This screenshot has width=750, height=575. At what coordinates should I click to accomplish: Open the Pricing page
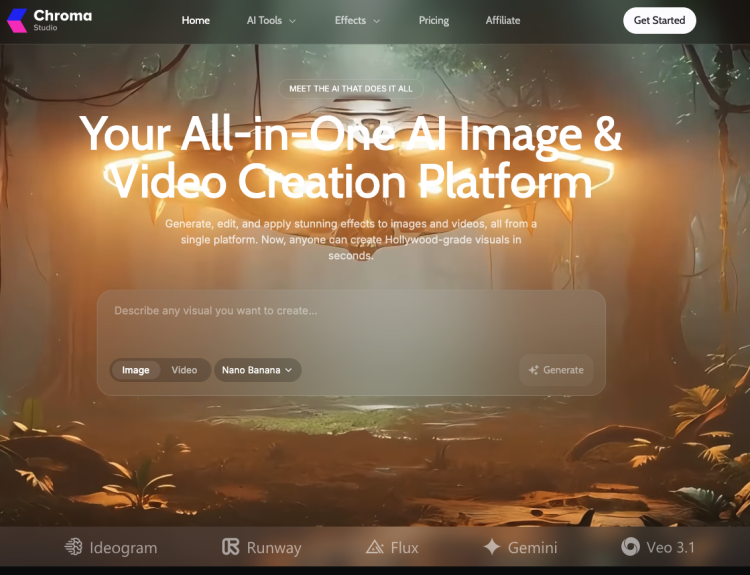434,20
